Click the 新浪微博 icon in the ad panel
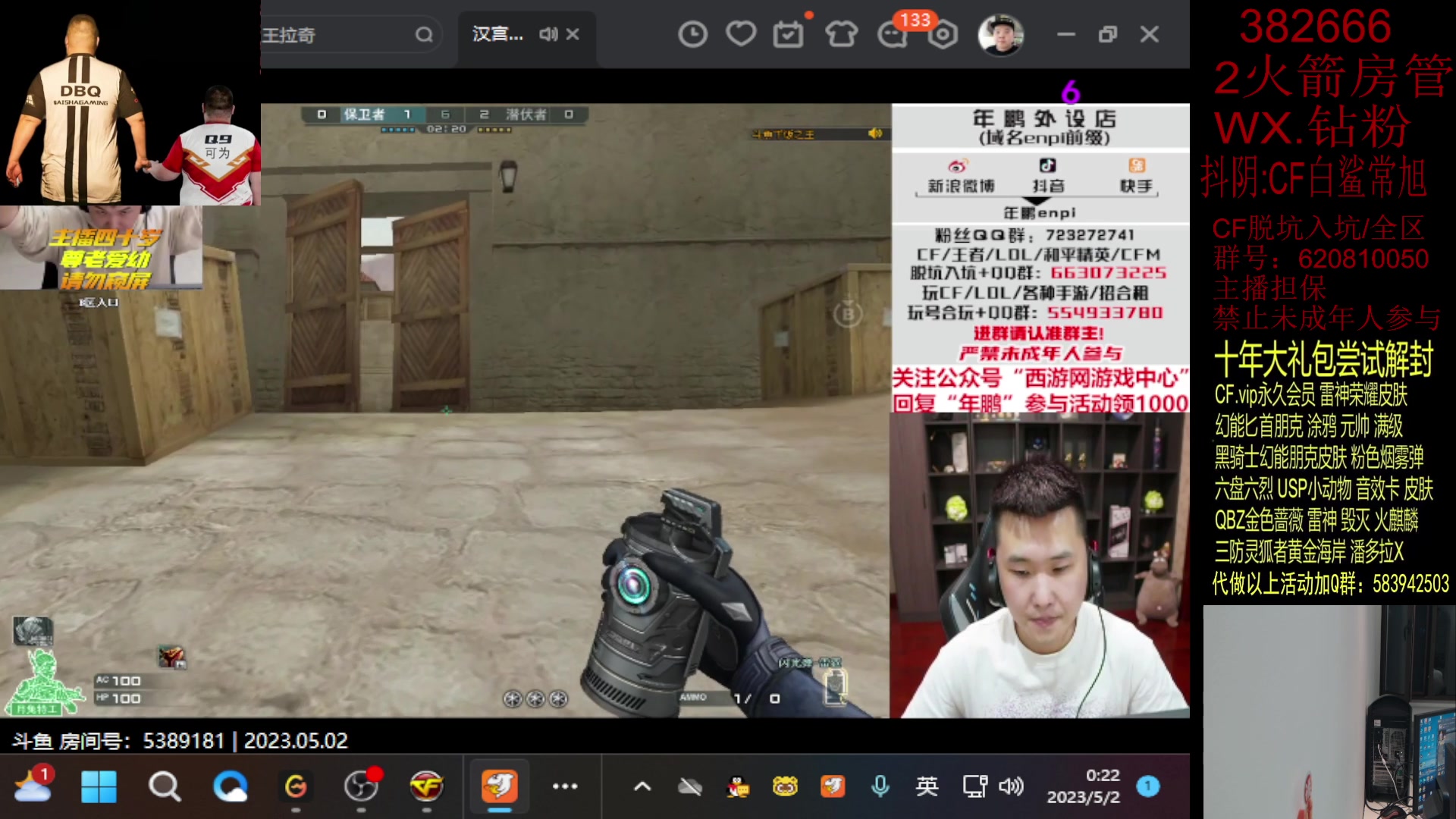 [x=958, y=166]
